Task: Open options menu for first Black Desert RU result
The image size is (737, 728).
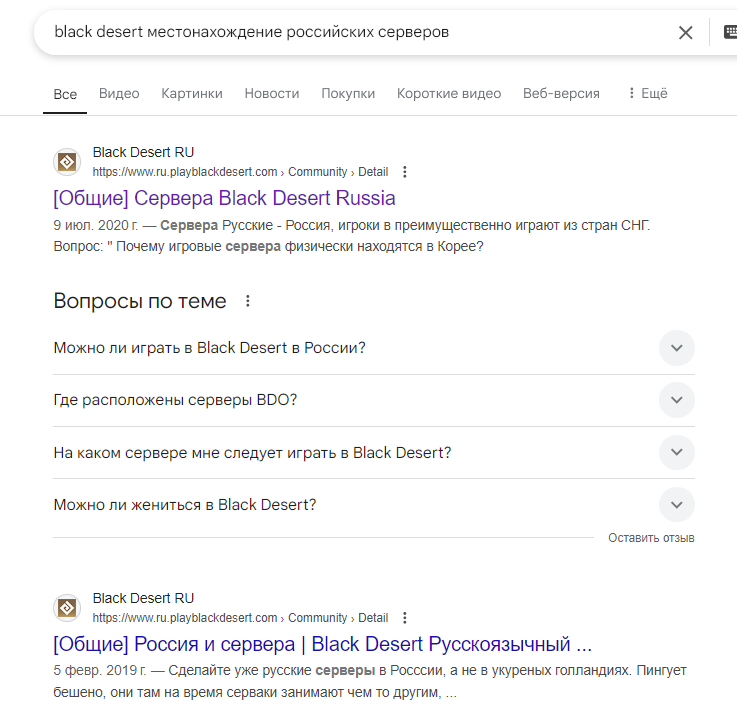Action: [x=405, y=172]
